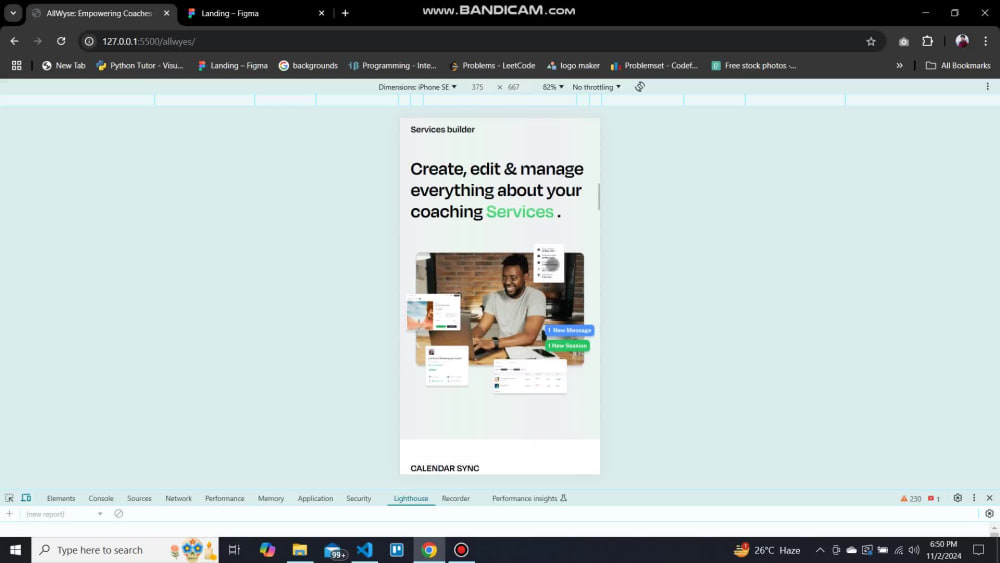The width and height of the screenshot is (1000, 563).
Task: Open the device toolbar more options menu
Action: pos(987,87)
